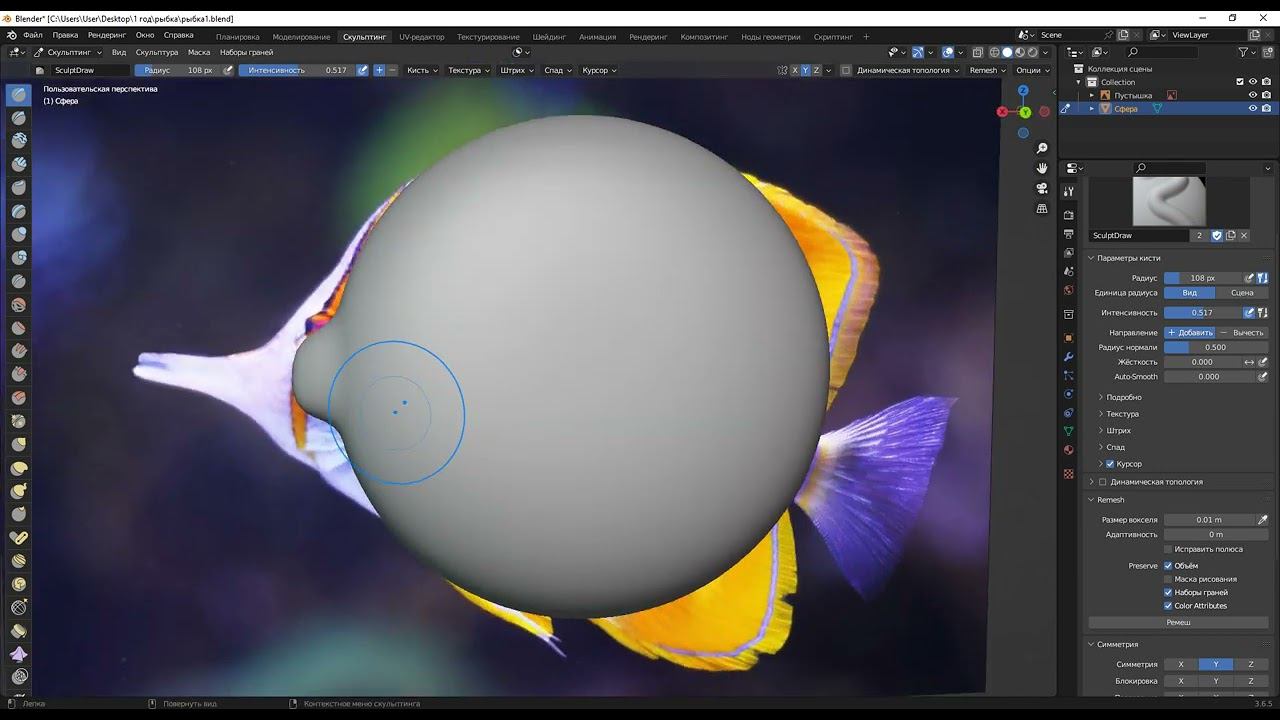This screenshot has width=1280, height=720.
Task: Toggle intensity pen pressure in tool header
Action: point(362,70)
